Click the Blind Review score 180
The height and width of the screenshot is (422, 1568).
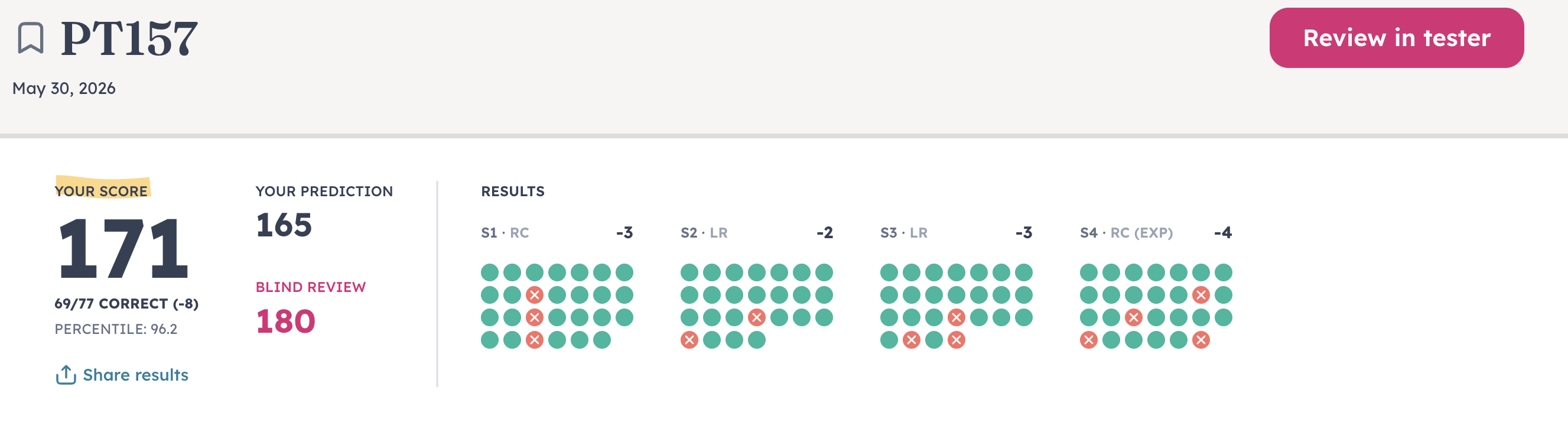[x=285, y=321]
